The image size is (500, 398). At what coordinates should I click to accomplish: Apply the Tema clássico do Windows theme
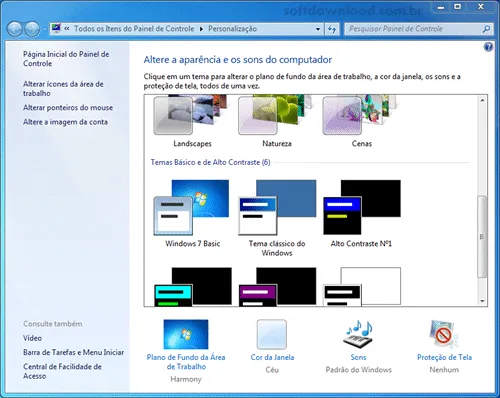click(x=277, y=207)
